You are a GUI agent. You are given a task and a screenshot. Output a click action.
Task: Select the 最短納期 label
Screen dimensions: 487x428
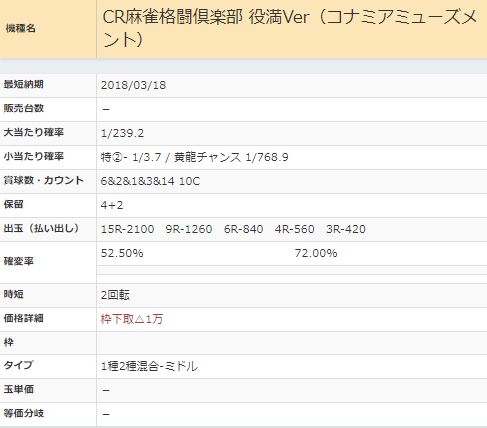coord(23,84)
